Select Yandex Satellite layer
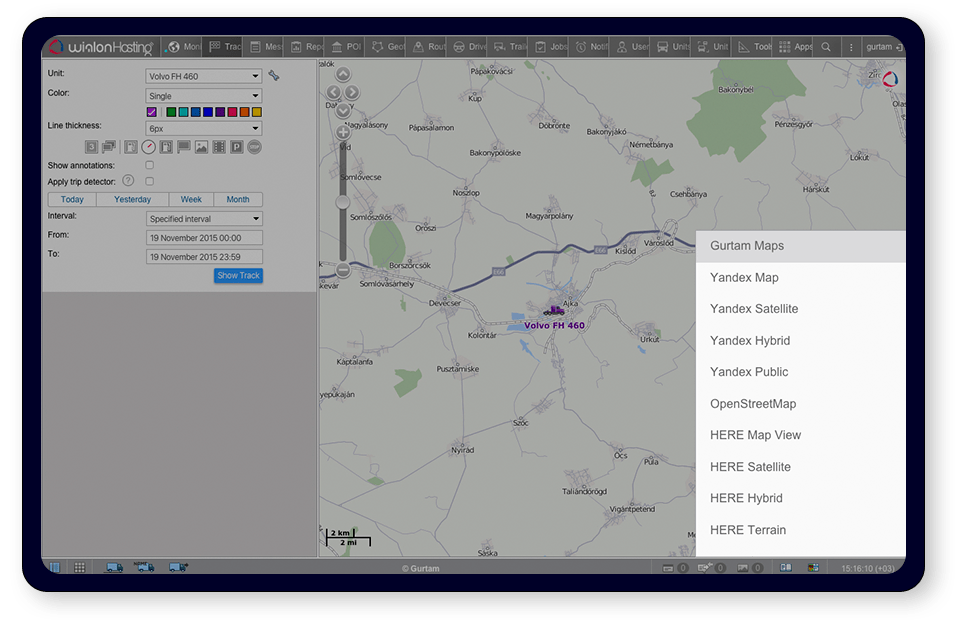Viewport: 967px width, 625px height. pyautogui.click(x=800, y=309)
